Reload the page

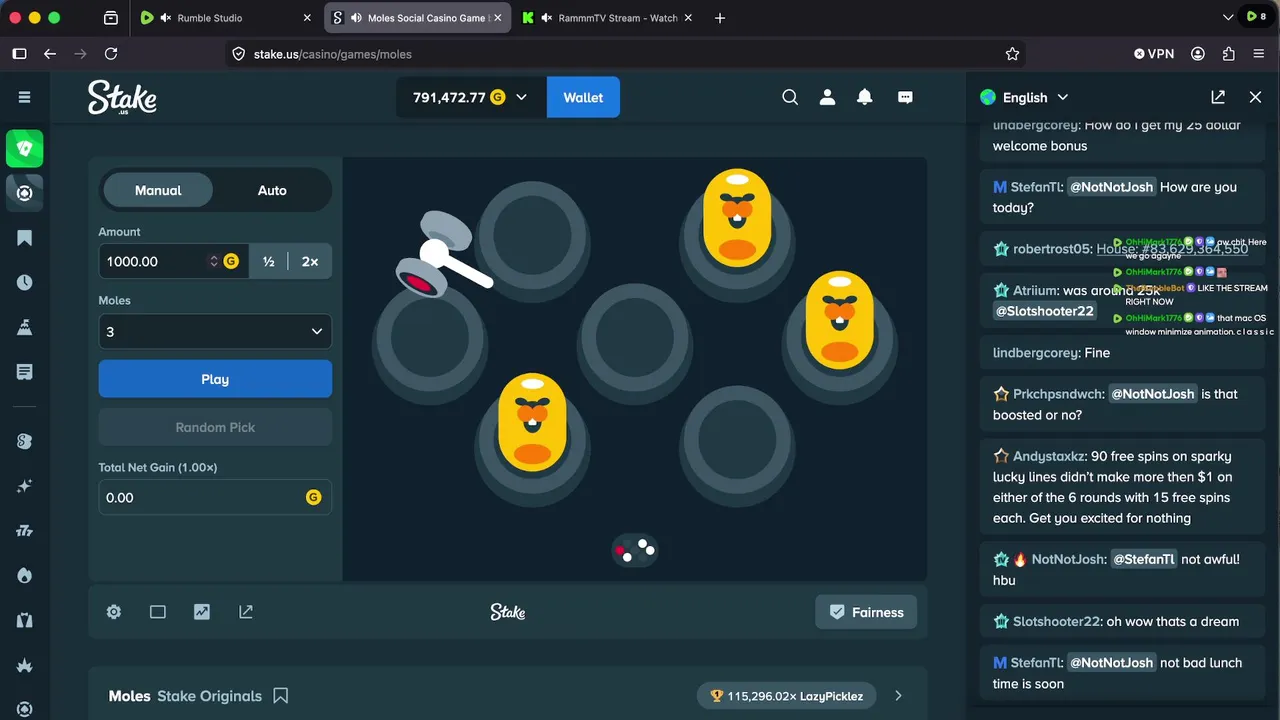[x=111, y=54]
